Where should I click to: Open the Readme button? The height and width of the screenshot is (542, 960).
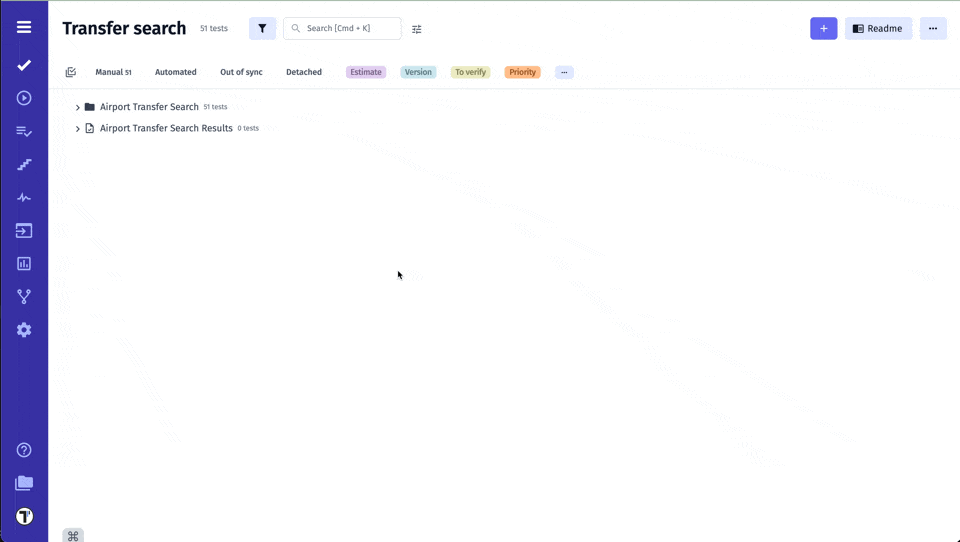coord(878,29)
